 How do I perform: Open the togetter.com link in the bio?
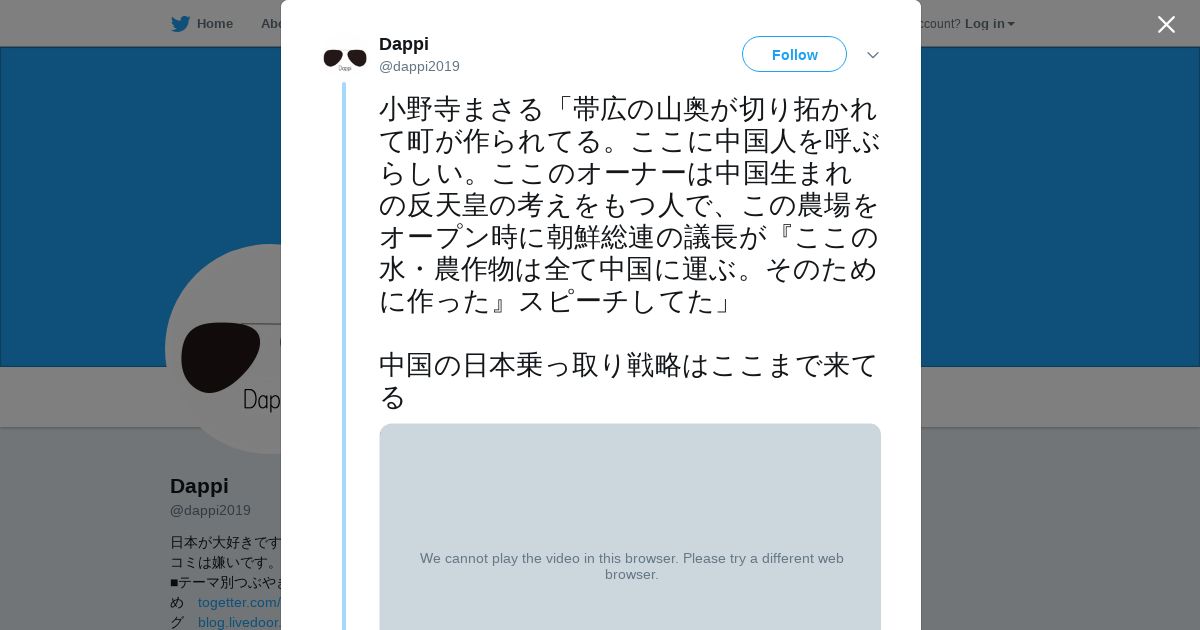(x=239, y=602)
